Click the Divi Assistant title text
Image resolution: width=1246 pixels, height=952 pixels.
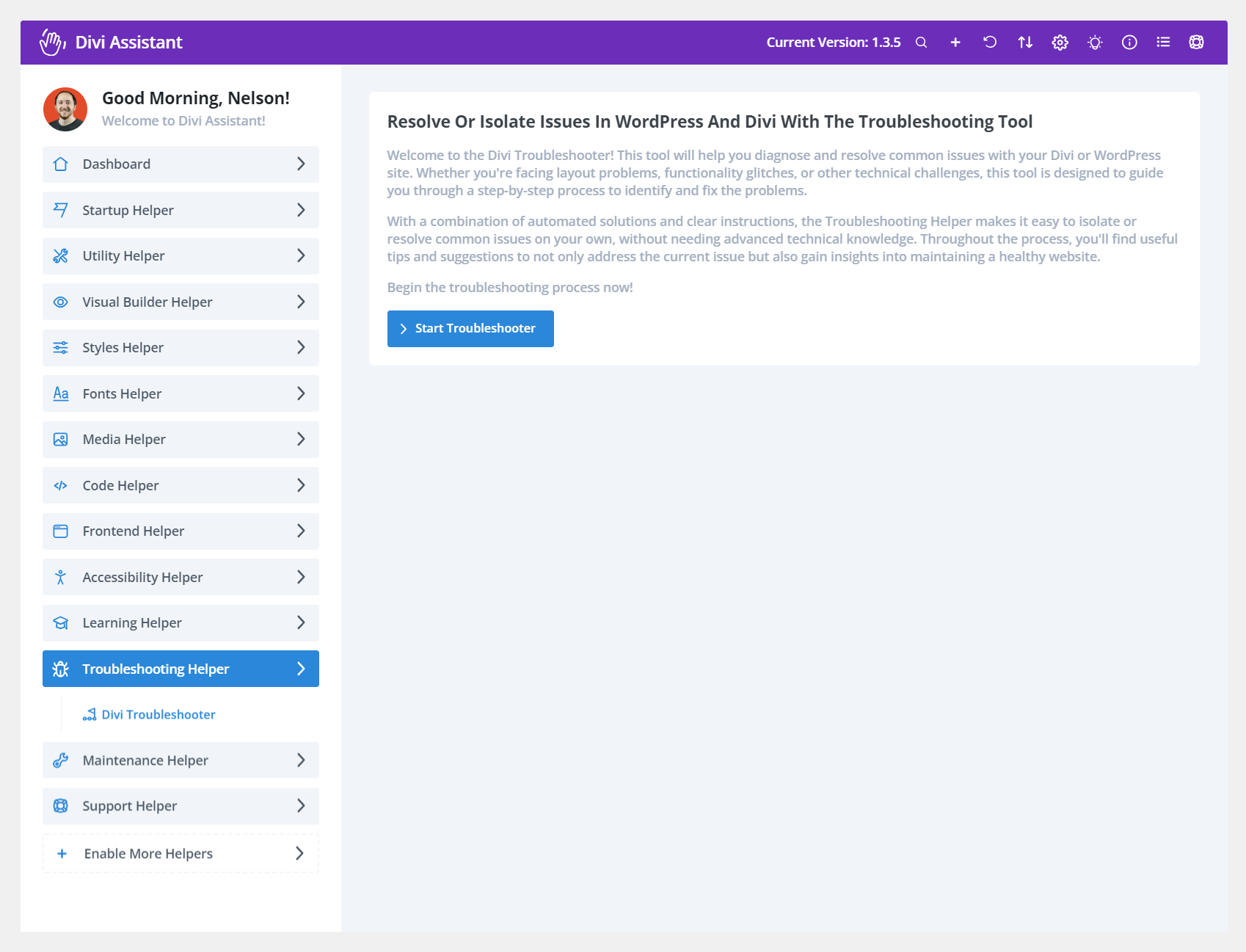tap(128, 43)
